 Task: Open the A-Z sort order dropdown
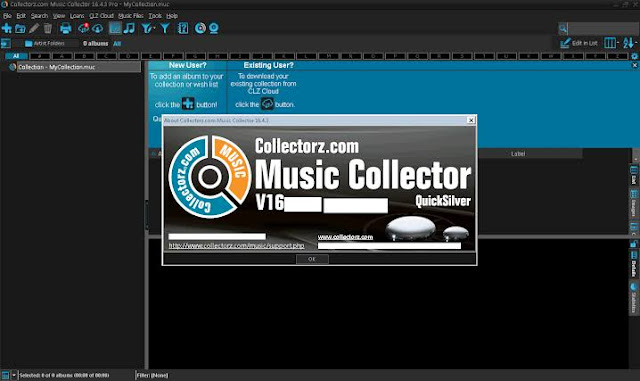coord(630,43)
